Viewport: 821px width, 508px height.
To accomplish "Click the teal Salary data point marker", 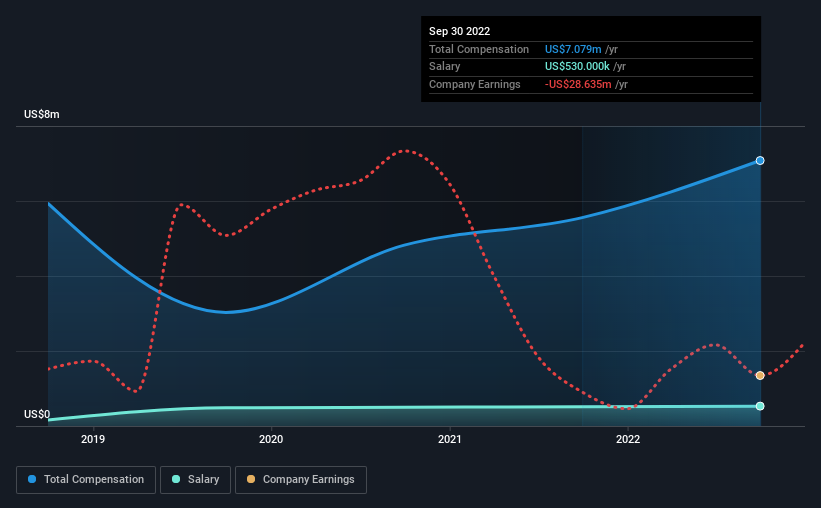I will pyautogui.click(x=760, y=406).
